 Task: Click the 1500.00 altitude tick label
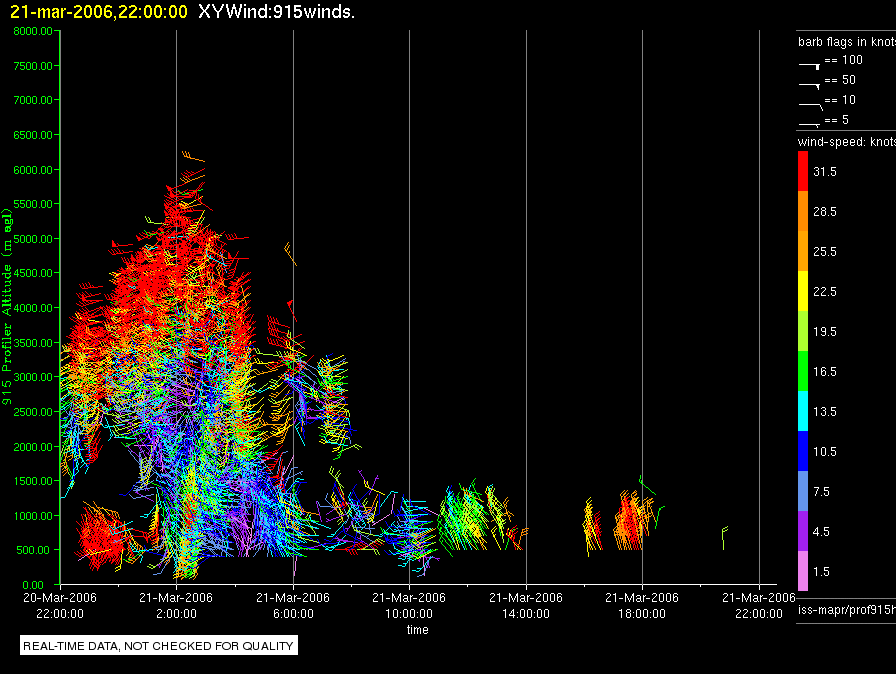pyautogui.click(x=33, y=481)
